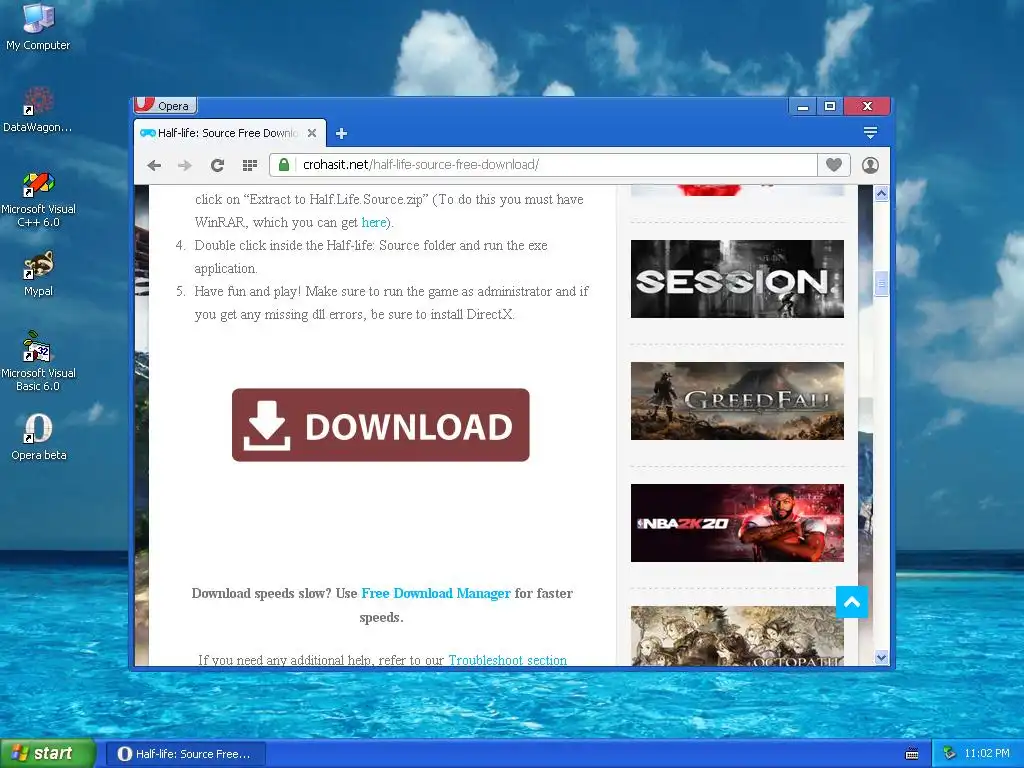The width and height of the screenshot is (1024, 768).
Task: Click step 5 'Have fun and play' text
Action: 391,302
